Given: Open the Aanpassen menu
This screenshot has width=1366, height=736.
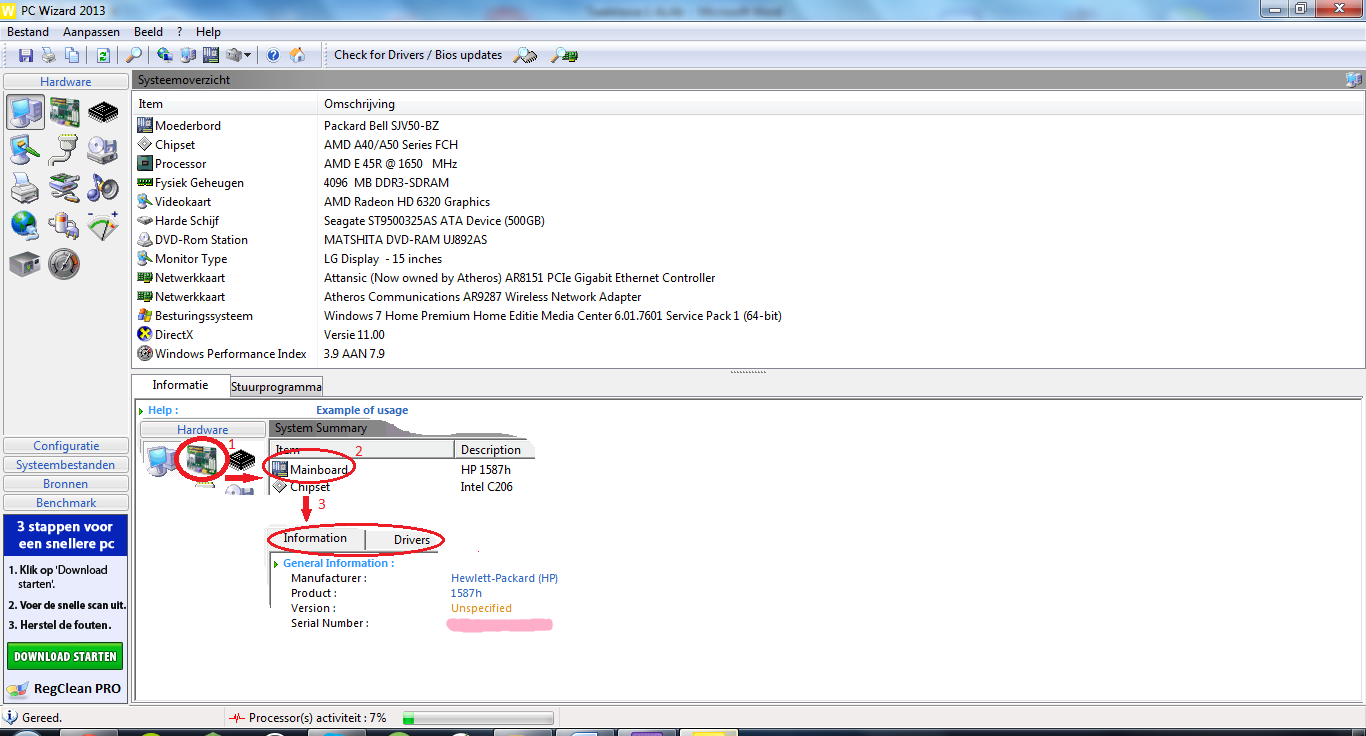Looking at the screenshot, I should click(91, 32).
